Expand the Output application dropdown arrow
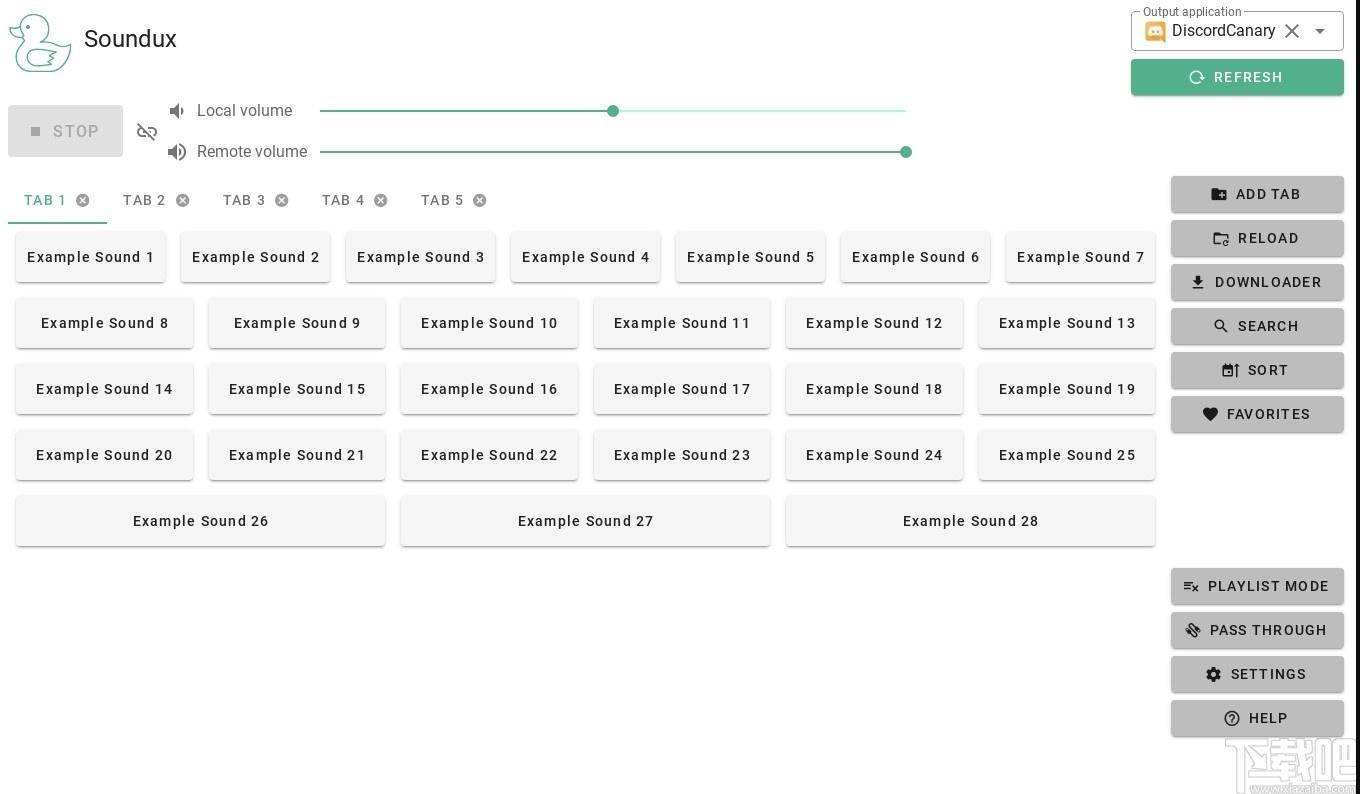Viewport: 1360px width, 794px height. coord(1320,31)
